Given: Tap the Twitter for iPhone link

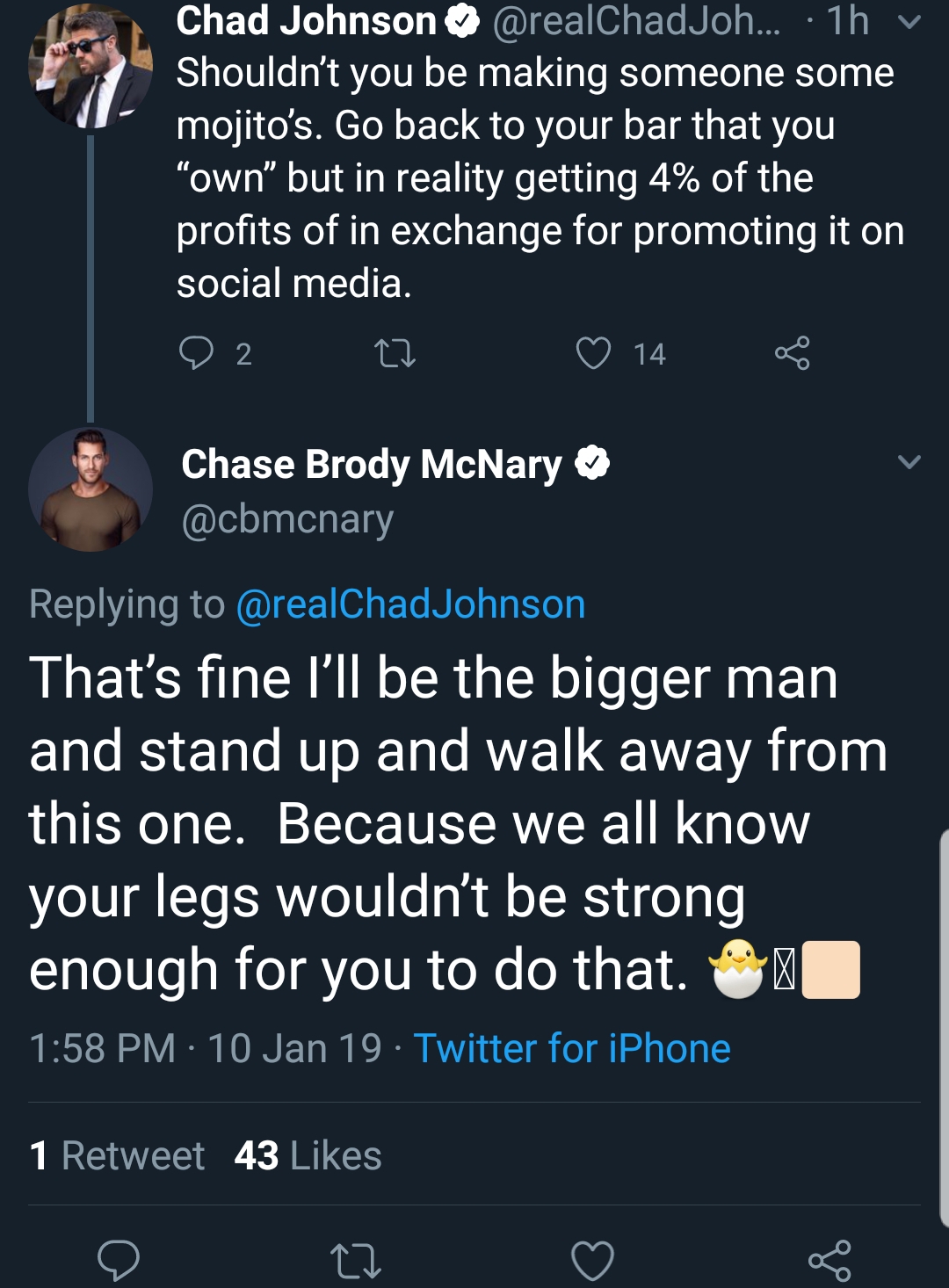Looking at the screenshot, I should click(x=572, y=1048).
